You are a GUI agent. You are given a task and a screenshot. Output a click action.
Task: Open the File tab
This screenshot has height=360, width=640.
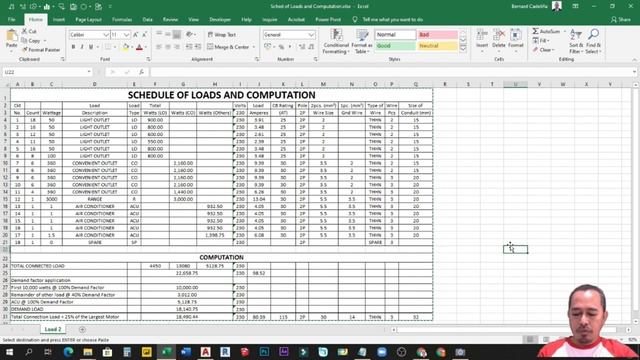point(11,20)
